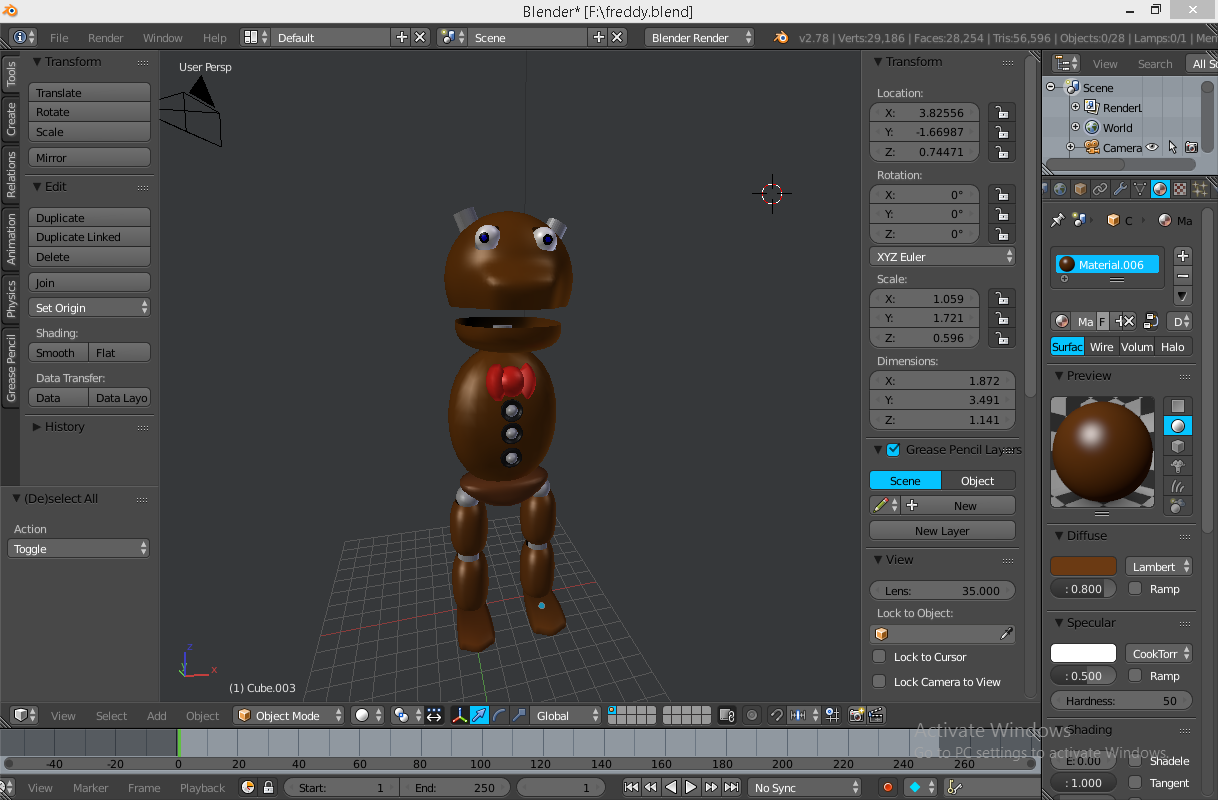
Task: Toggle Camera selectability cursor in outliner
Action: pyautogui.click(x=1172, y=147)
